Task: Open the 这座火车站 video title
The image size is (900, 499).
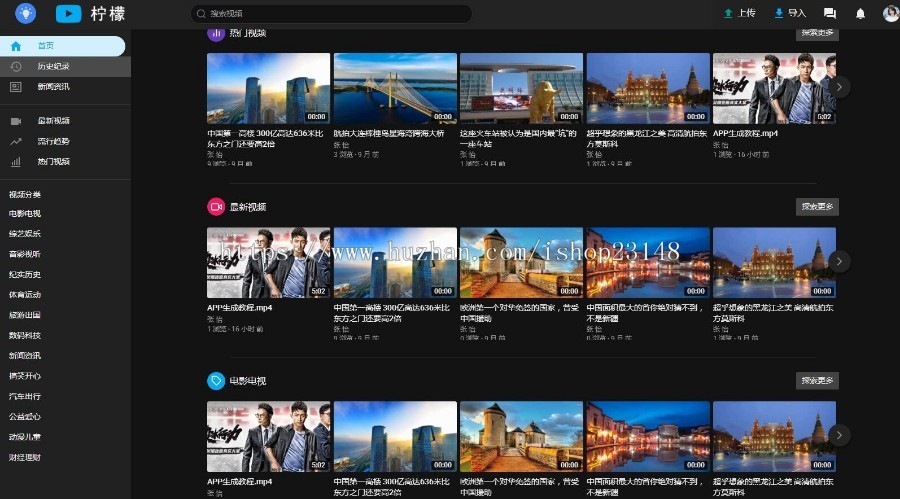Action: pos(518,138)
